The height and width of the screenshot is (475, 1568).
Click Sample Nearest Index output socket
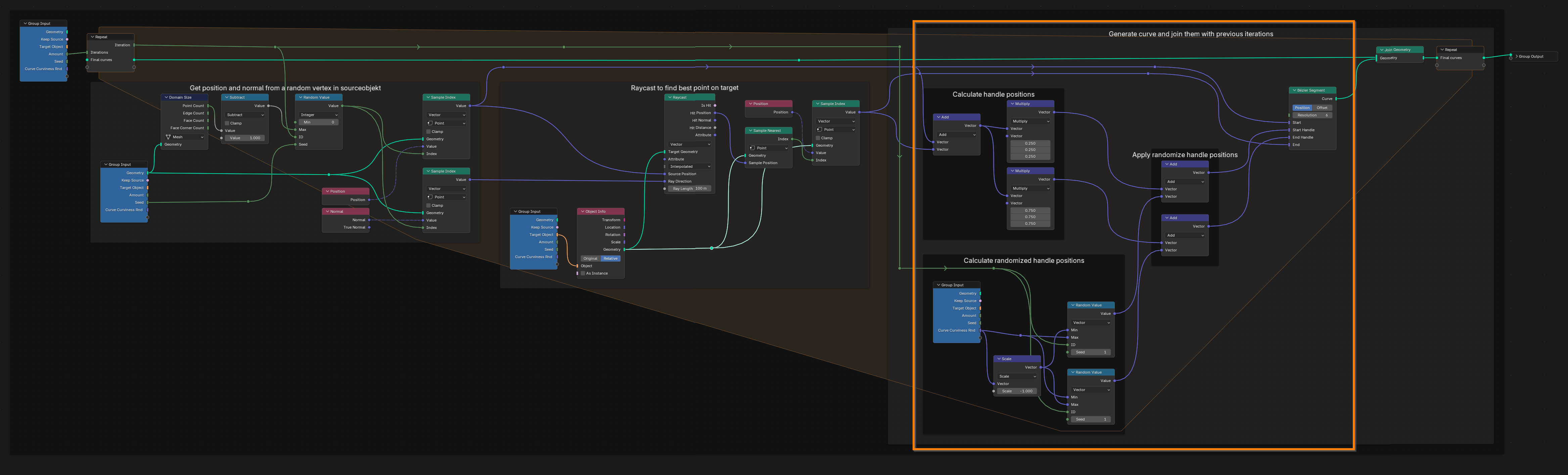[792, 139]
